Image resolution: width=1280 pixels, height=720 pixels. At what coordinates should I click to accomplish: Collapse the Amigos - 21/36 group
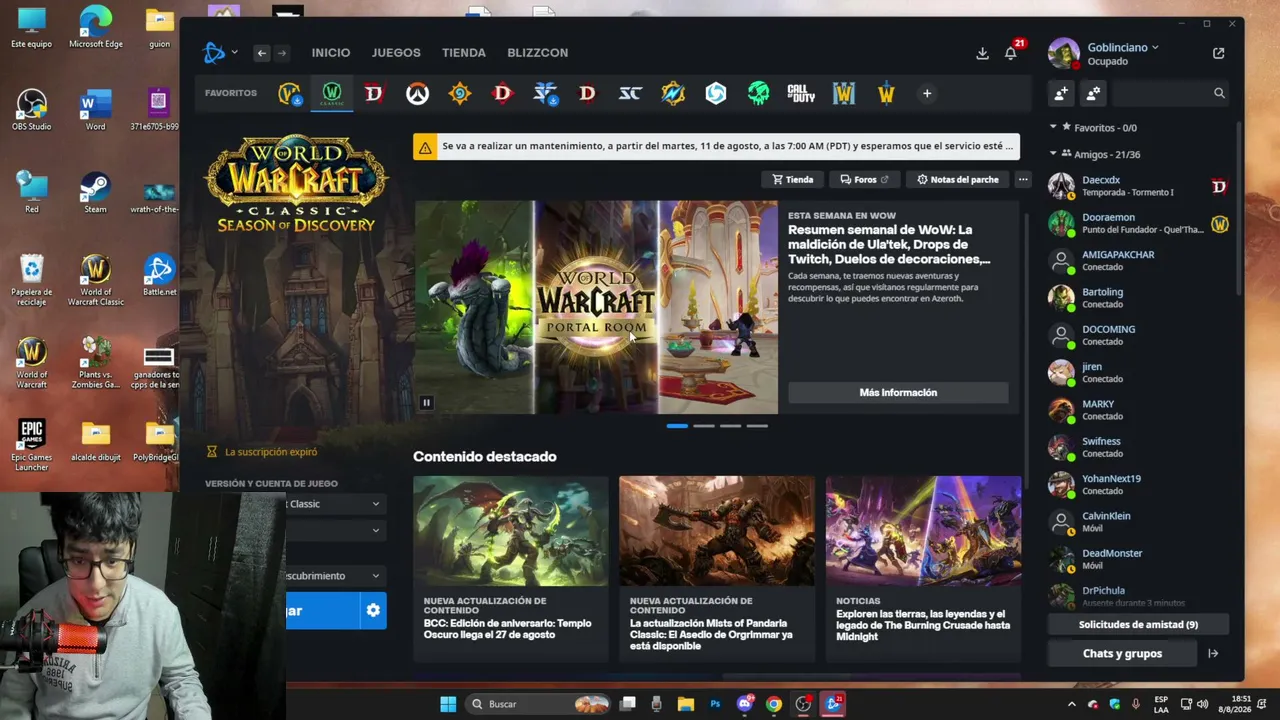[1053, 154]
